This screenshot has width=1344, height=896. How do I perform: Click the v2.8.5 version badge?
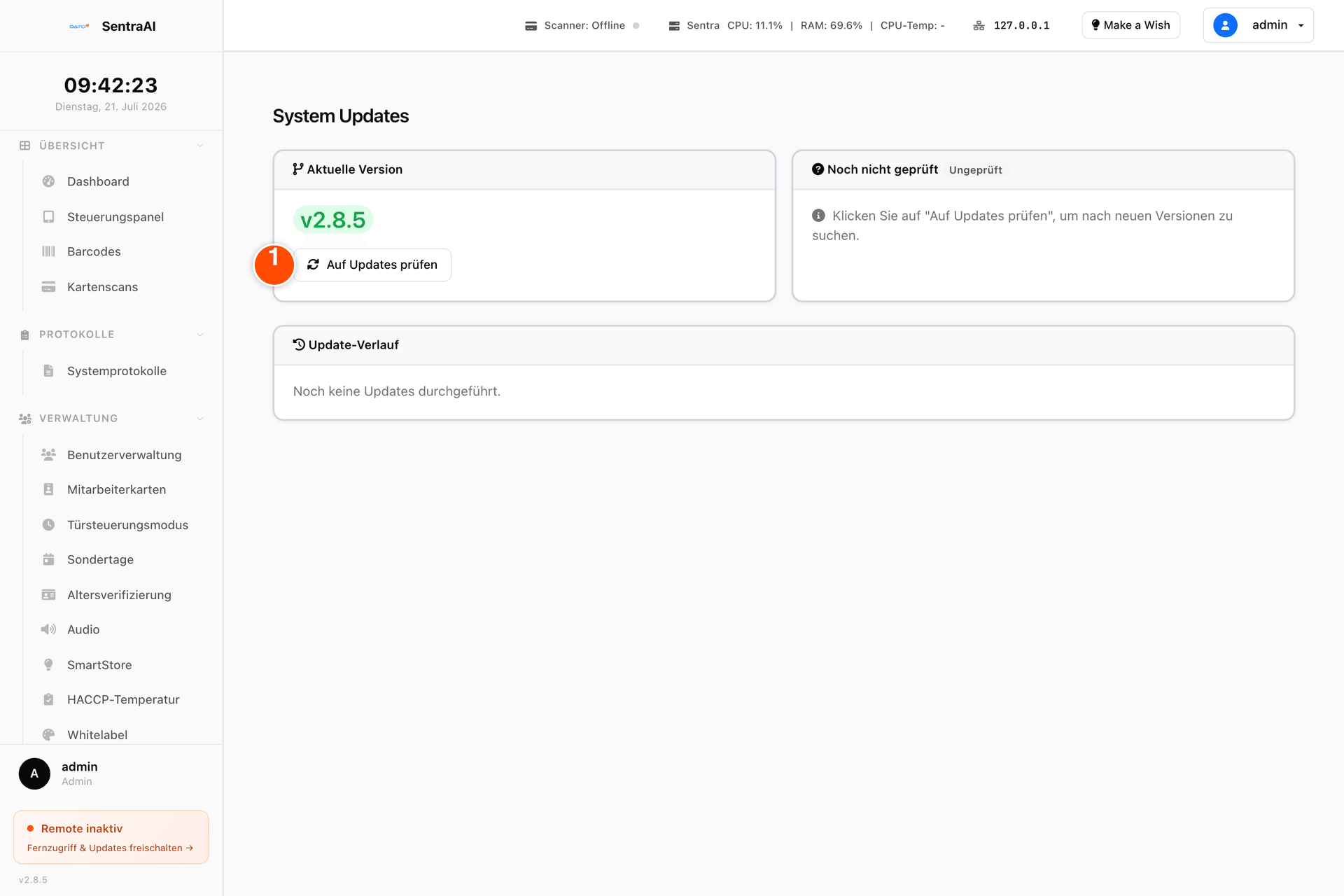pos(333,220)
